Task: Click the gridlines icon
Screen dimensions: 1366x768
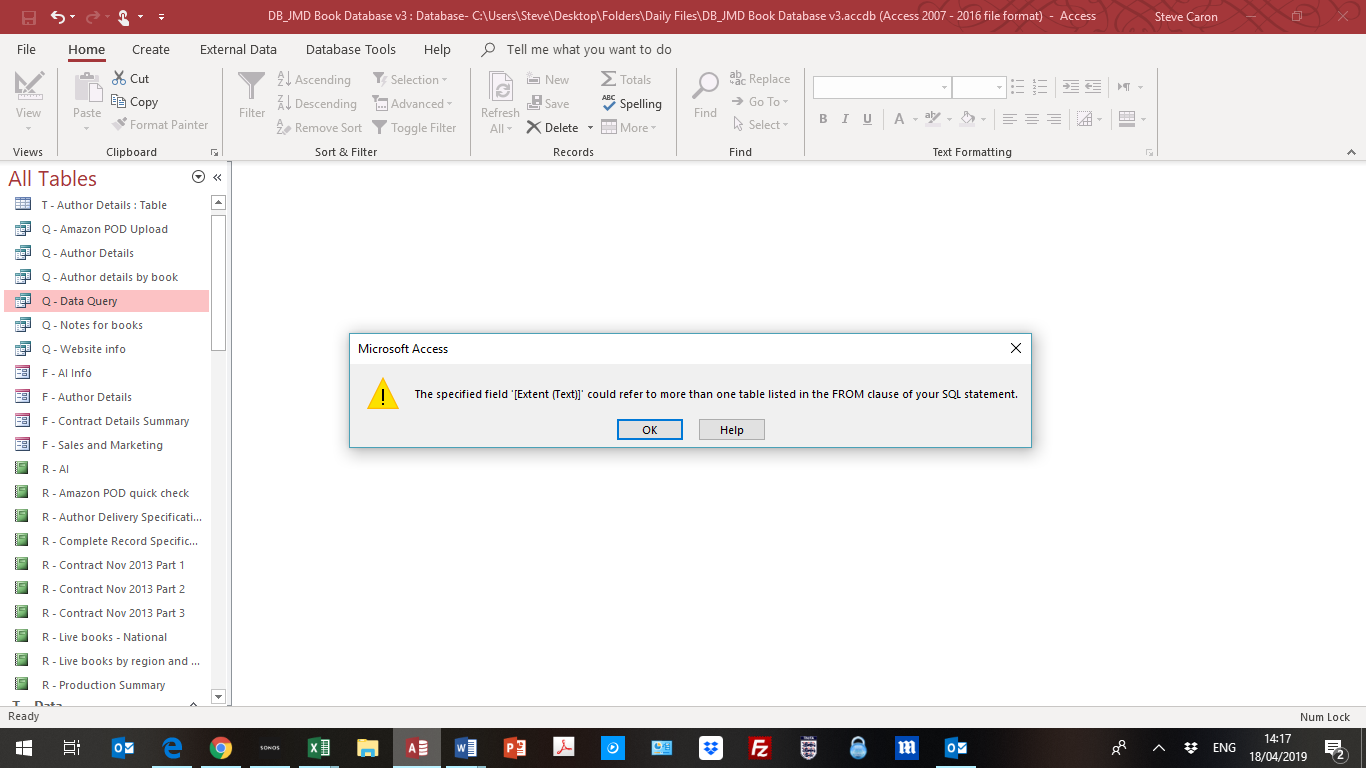Action: tap(1084, 119)
